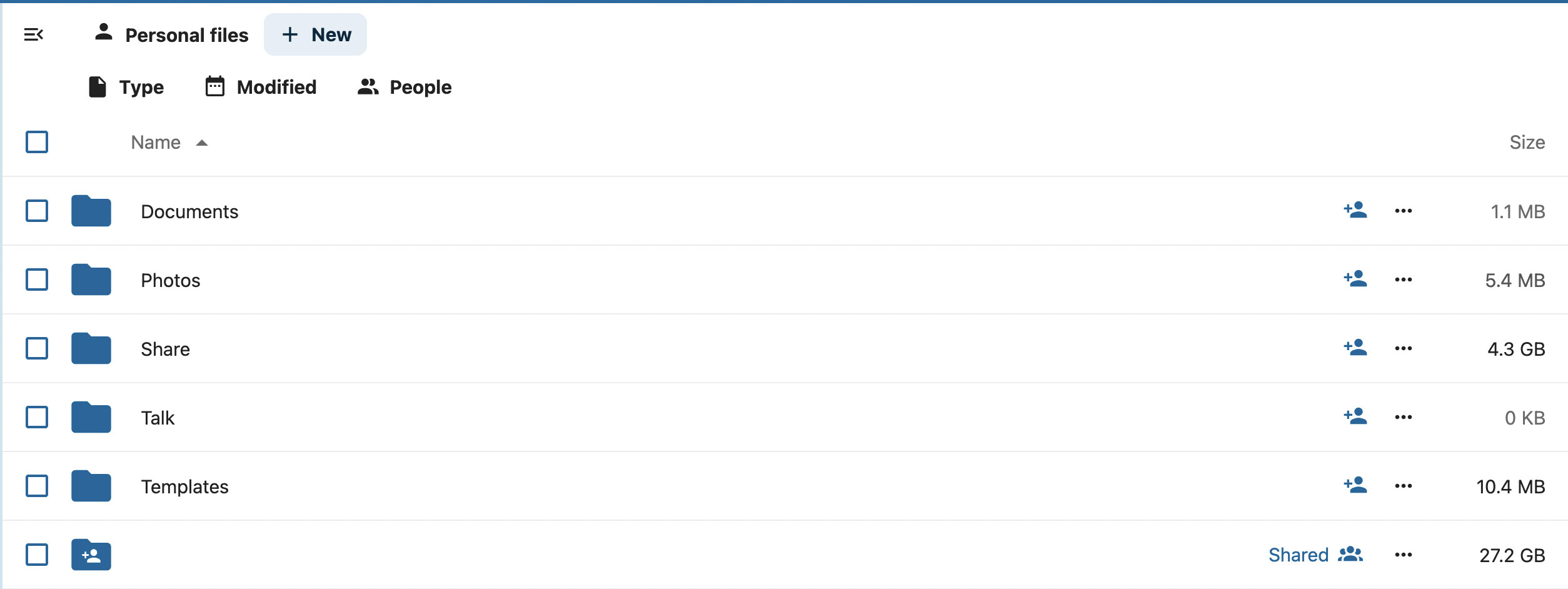Open the actions menu for Share folder

tap(1403, 348)
